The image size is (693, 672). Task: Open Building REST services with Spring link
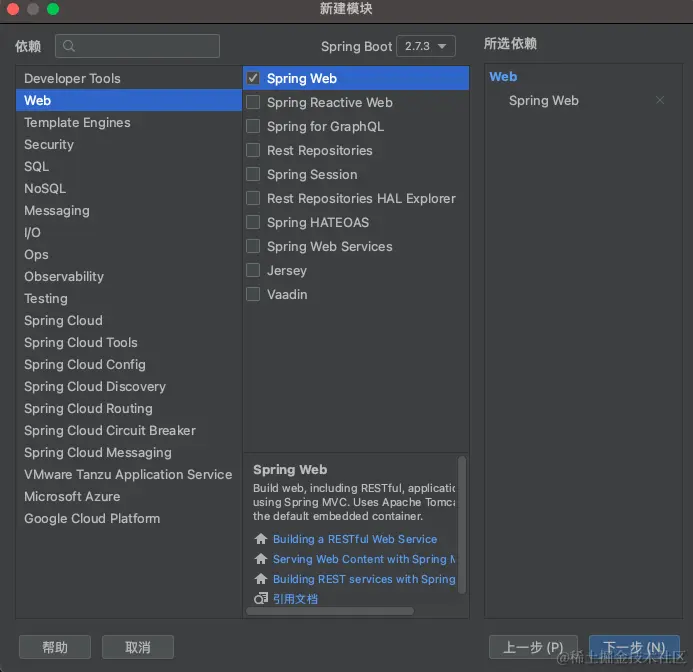[x=364, y=579]
